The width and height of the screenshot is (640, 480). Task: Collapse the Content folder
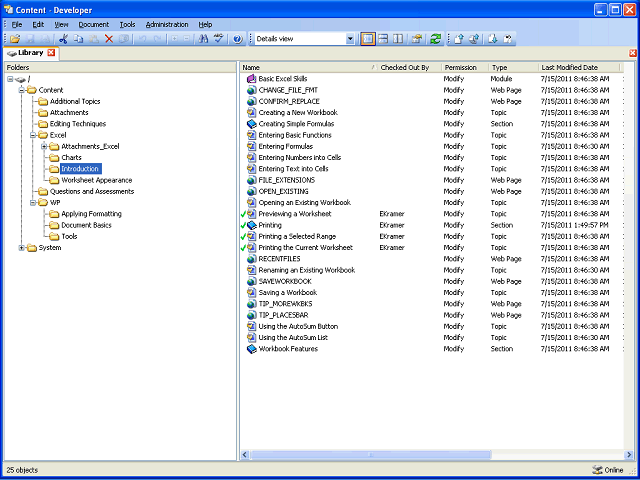coord(22,90)
